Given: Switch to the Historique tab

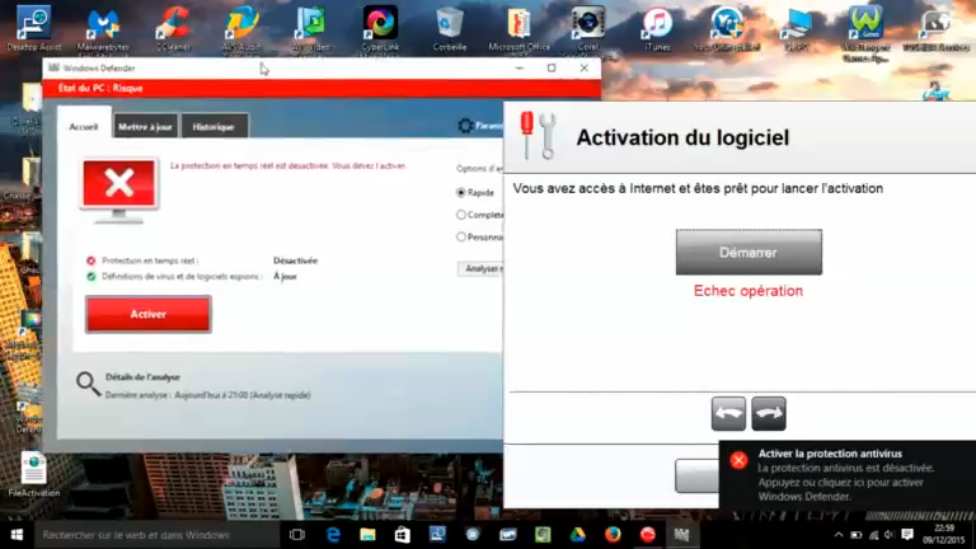Looking at the screenshot, I should coord(214,126).
